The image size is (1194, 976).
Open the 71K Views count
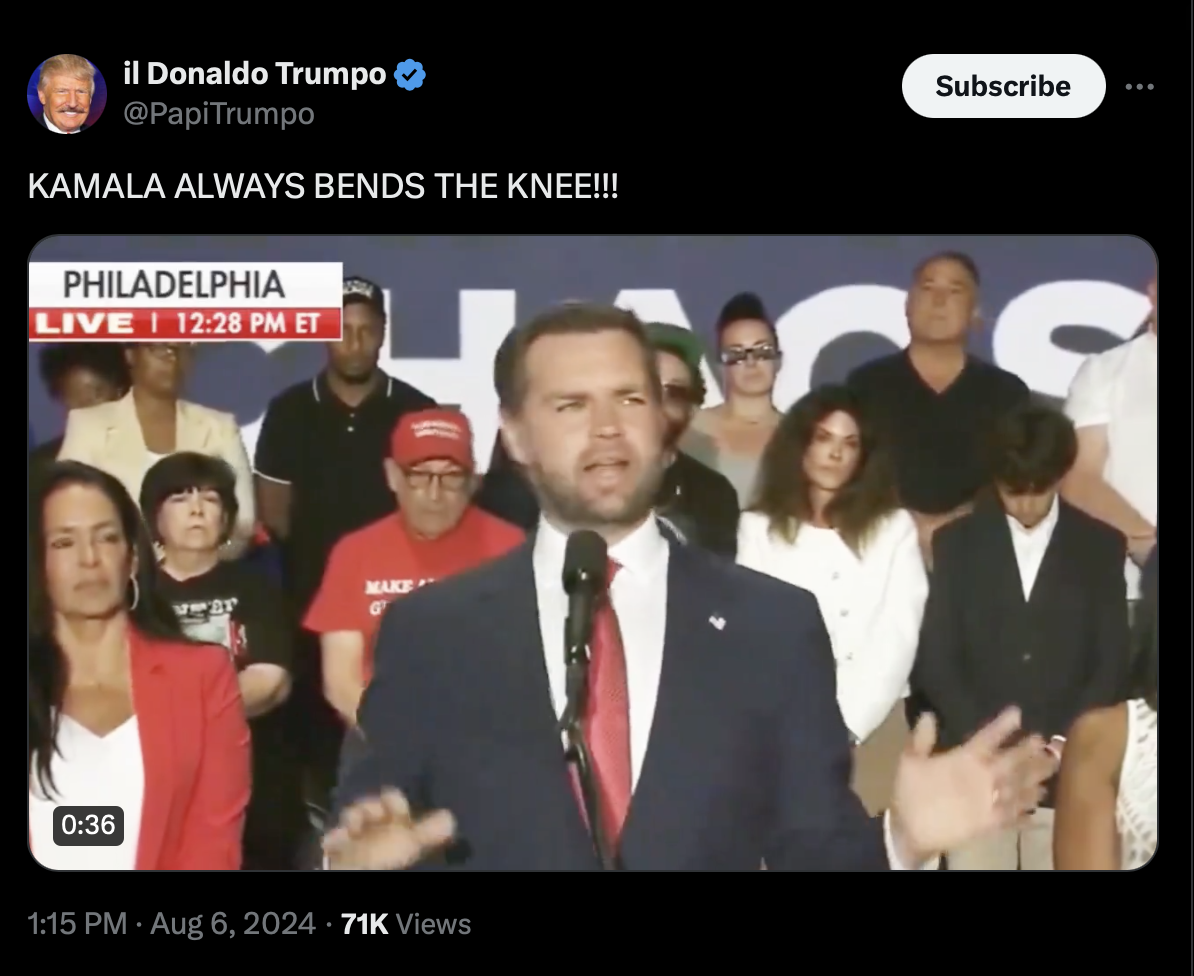pyautogui.click(x=406, y=923)
